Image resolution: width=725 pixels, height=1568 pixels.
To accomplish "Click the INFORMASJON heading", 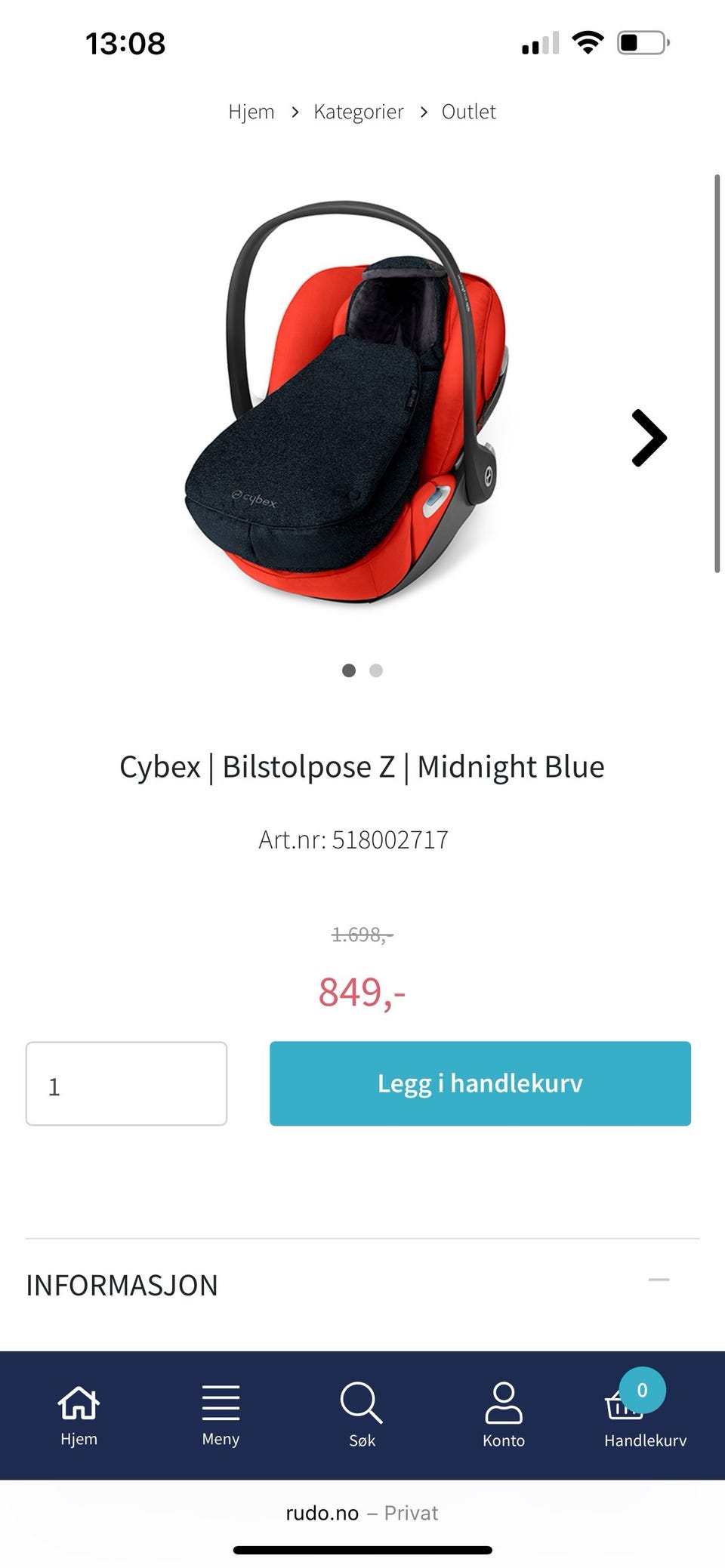I will [122, 1285].
